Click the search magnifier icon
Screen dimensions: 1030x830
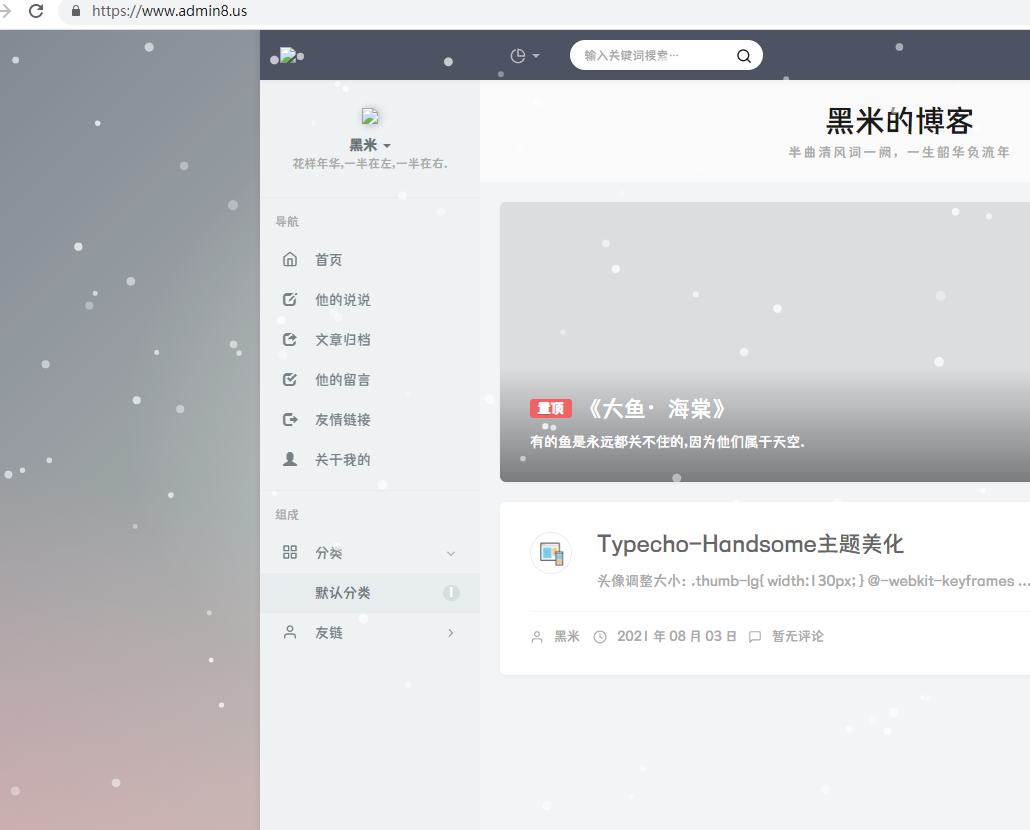point(743,56)
